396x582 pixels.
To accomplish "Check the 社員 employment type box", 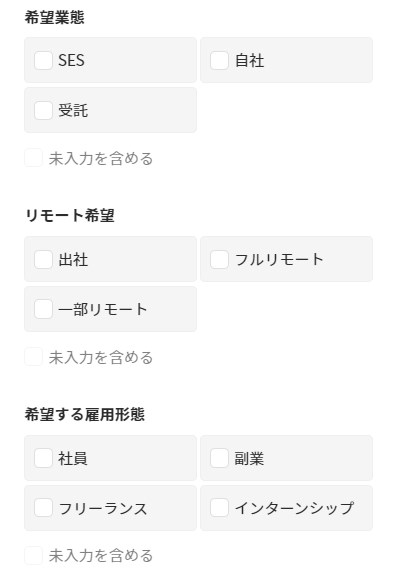I will (x=43, y=458).
